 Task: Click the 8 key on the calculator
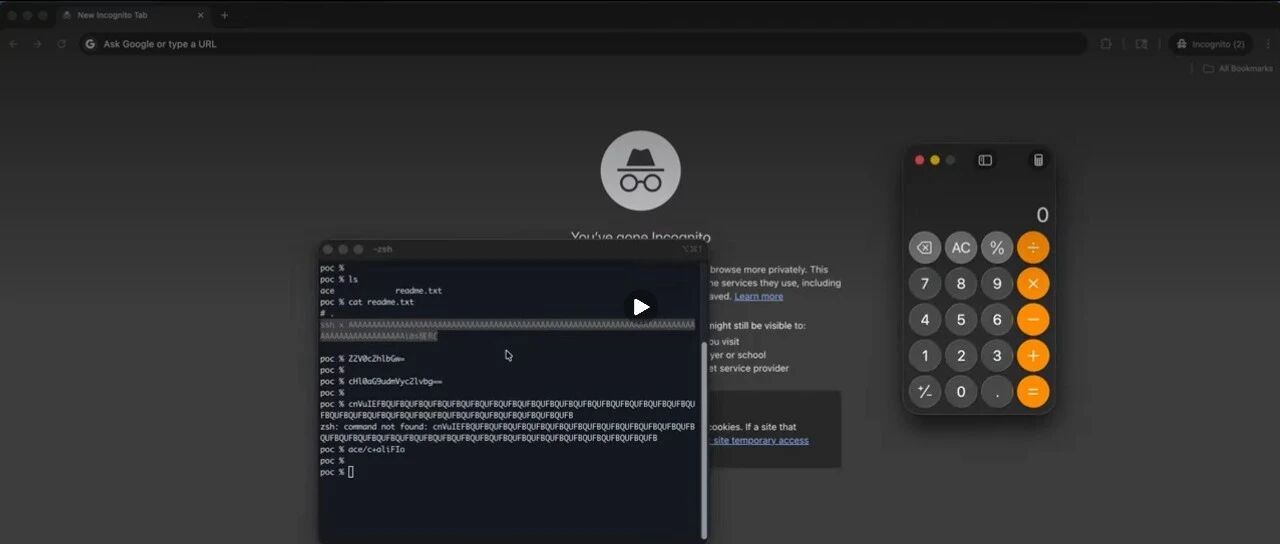(961, 283)
